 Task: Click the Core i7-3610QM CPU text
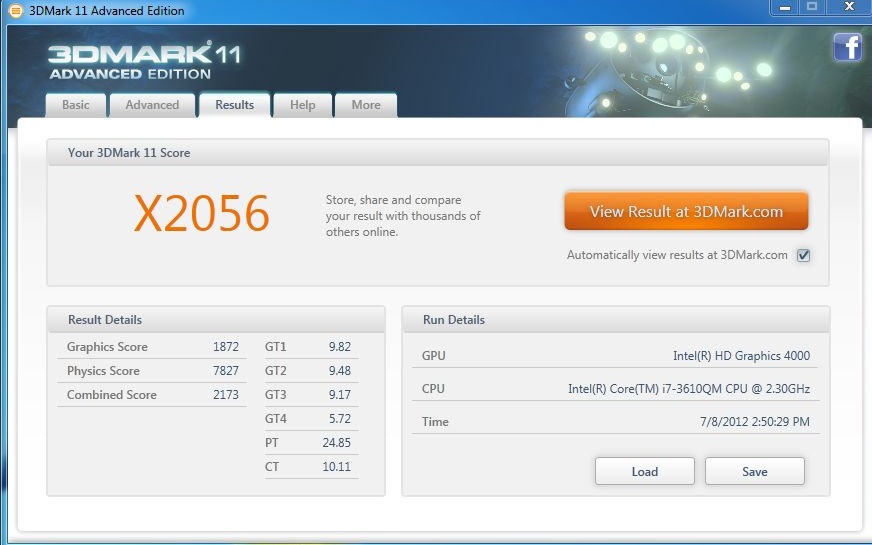pyautogui.click(x=689, y=389)
